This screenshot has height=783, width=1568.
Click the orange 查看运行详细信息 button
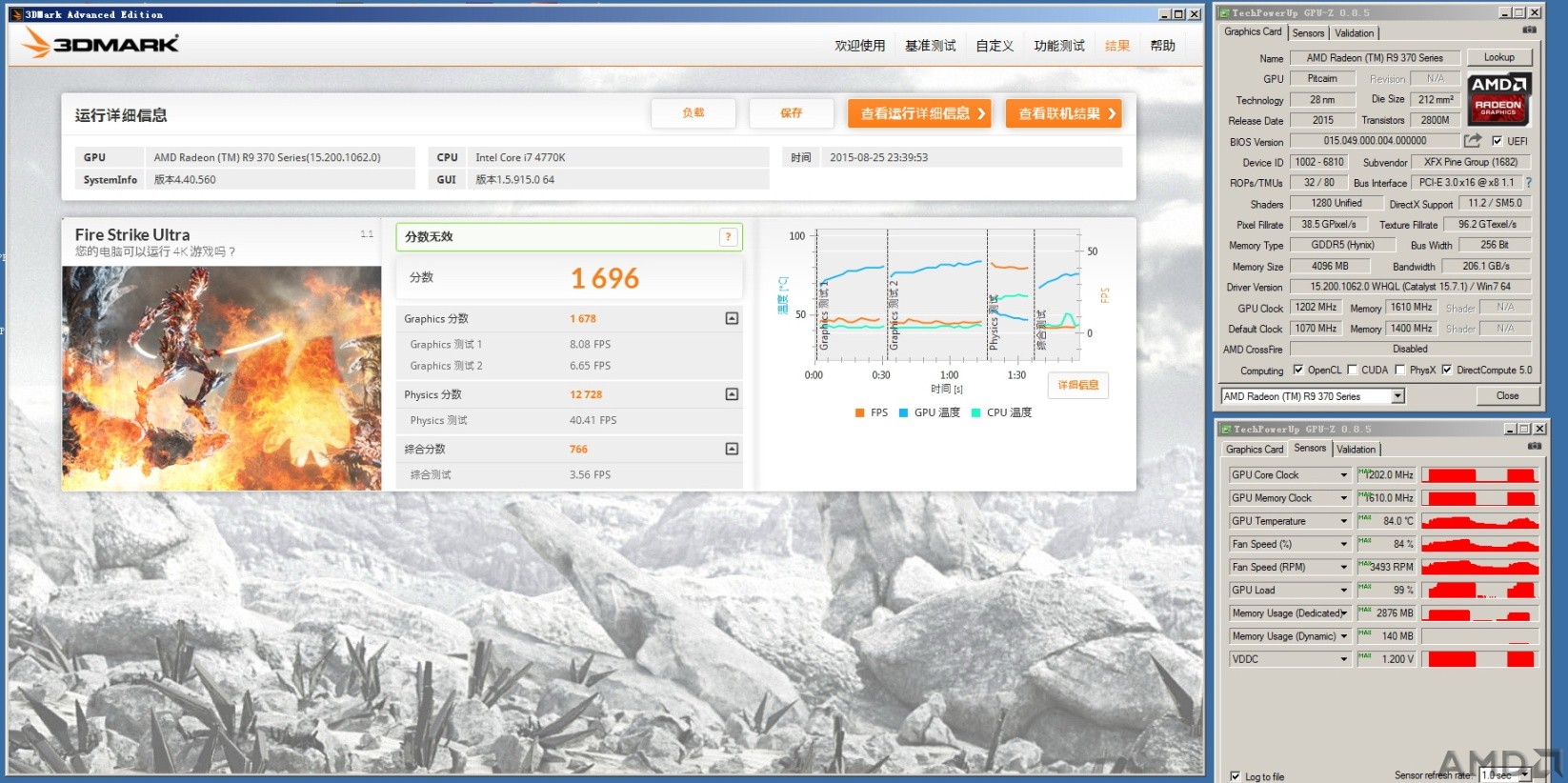920,113
